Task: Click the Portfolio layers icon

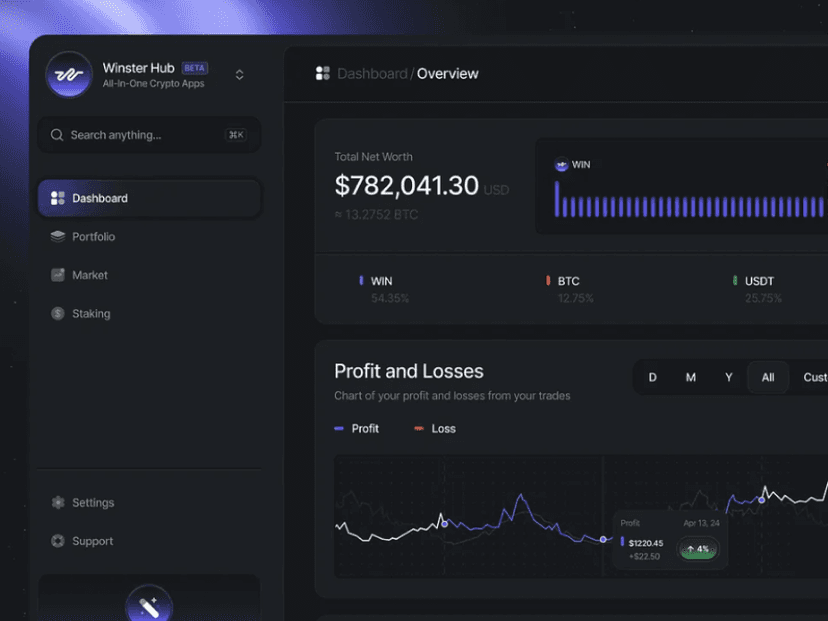Action: 57,237
